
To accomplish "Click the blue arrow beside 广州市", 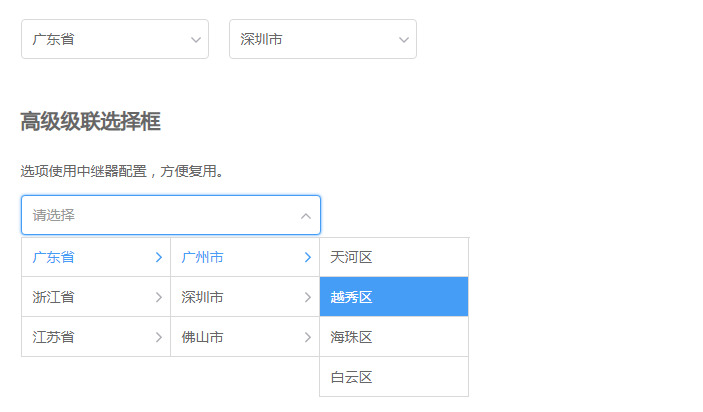I will (308, 257).
